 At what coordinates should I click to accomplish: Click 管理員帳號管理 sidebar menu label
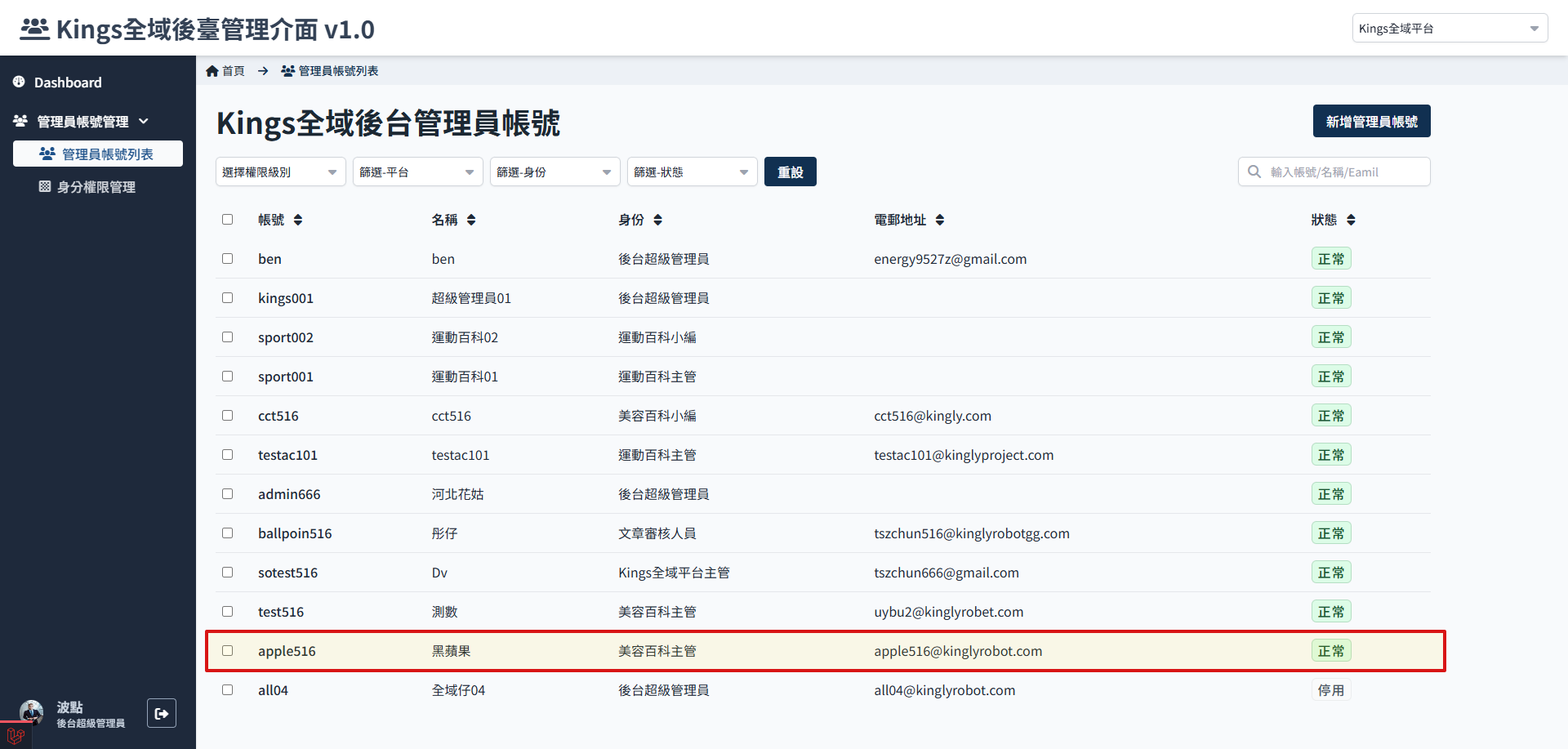(82, 122)
